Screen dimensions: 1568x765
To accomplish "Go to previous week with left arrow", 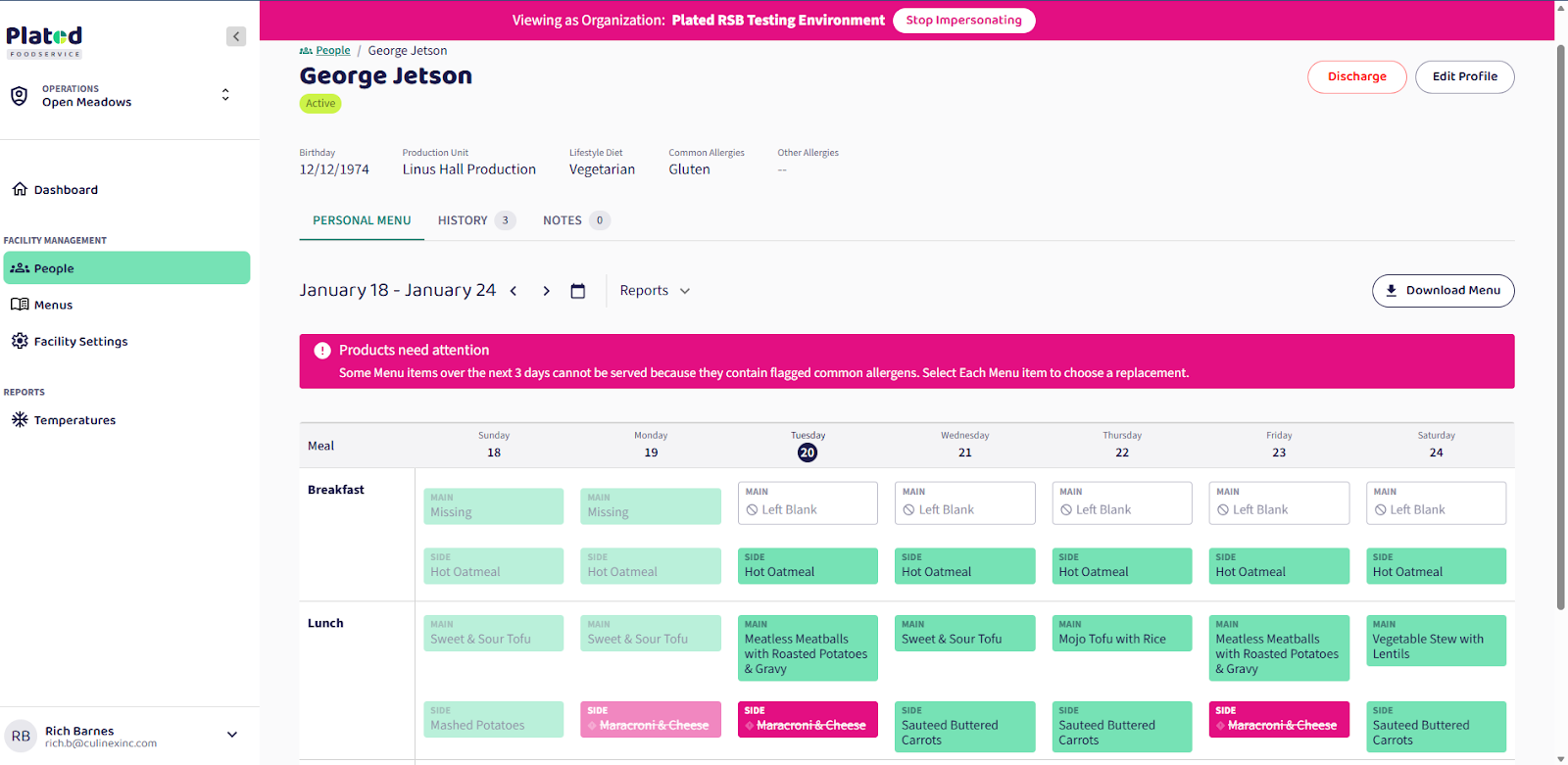I will [x=514, y=291].
